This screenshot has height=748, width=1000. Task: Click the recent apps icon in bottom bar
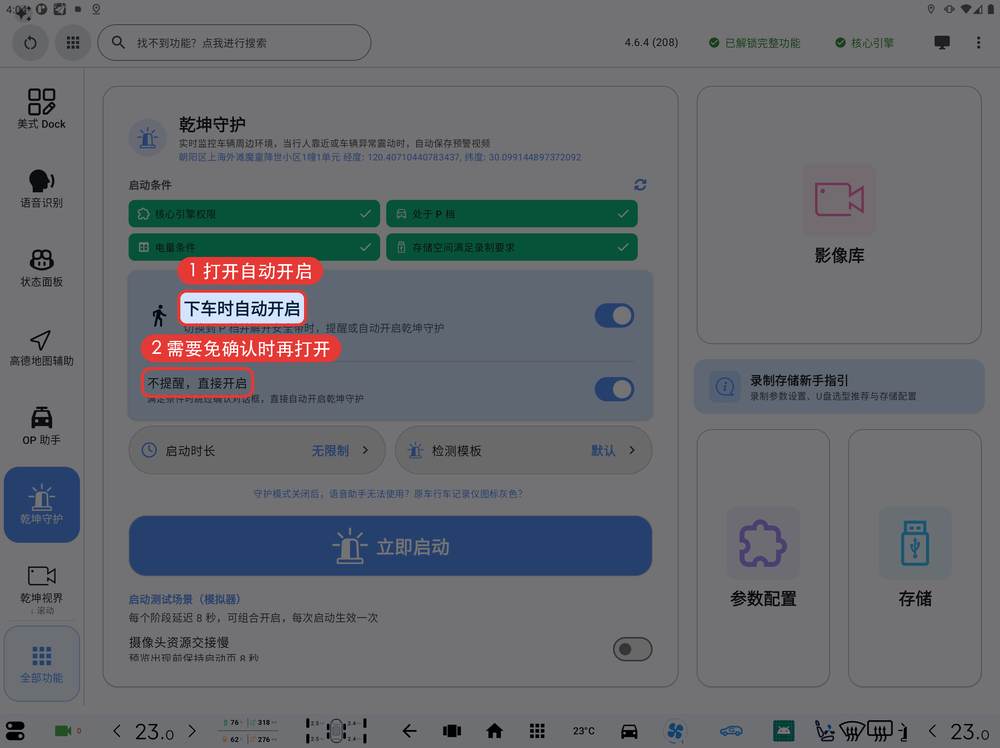point(452,731)
